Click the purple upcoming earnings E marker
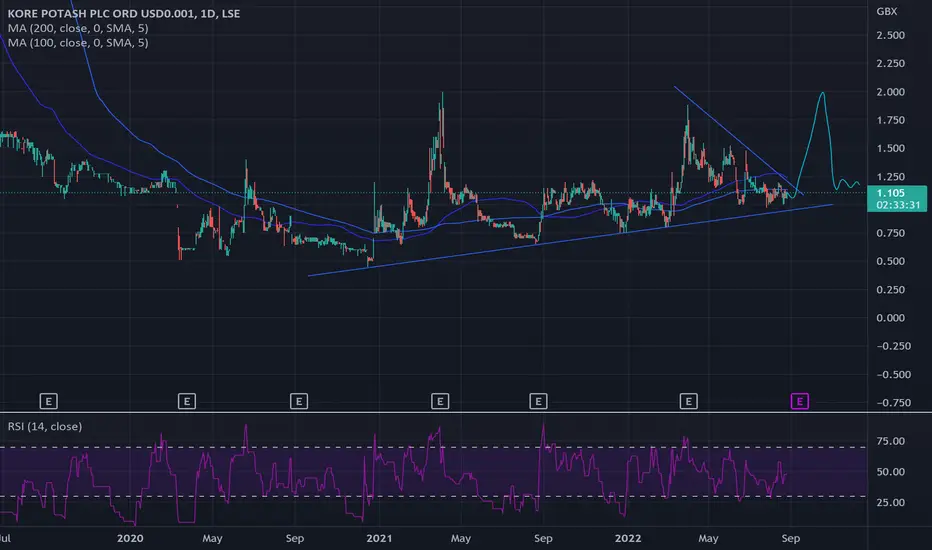 [x=799, y=402]
